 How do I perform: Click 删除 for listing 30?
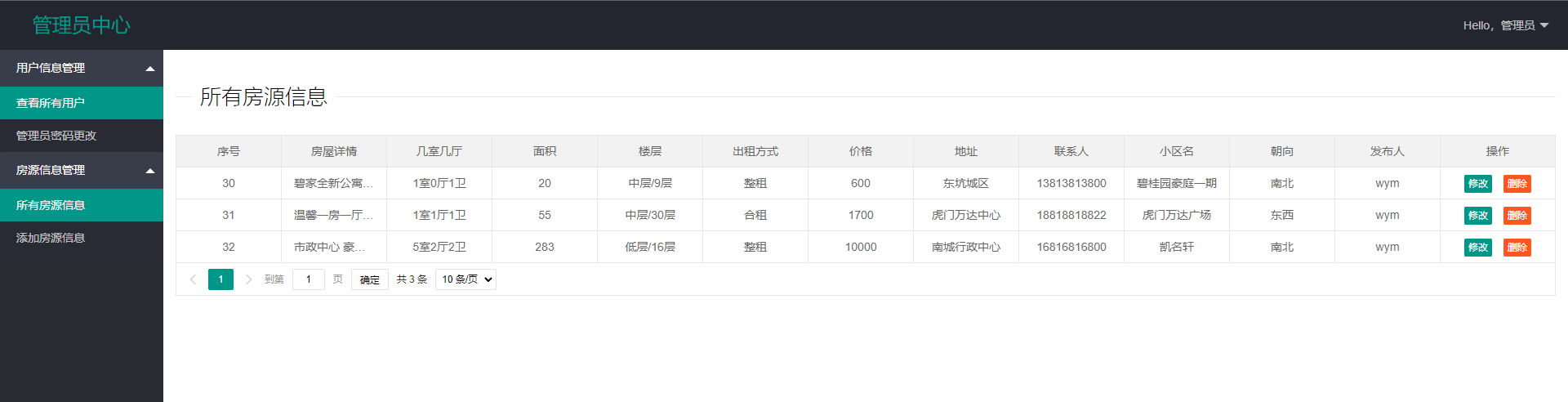1517,184
